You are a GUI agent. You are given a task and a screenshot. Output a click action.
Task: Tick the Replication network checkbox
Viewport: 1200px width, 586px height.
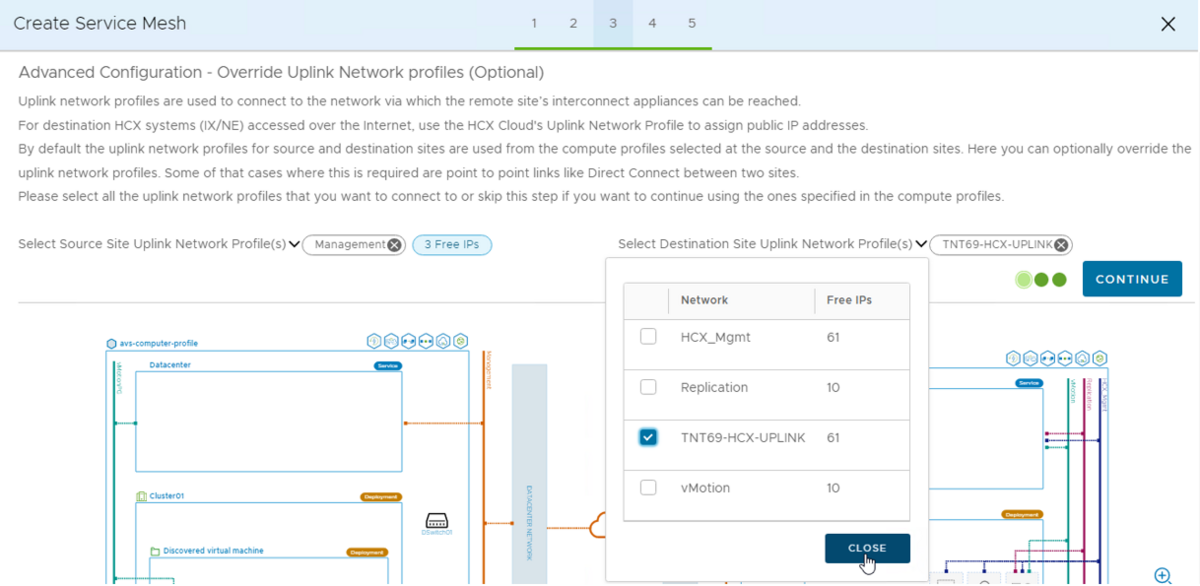[x=648, y=387]
